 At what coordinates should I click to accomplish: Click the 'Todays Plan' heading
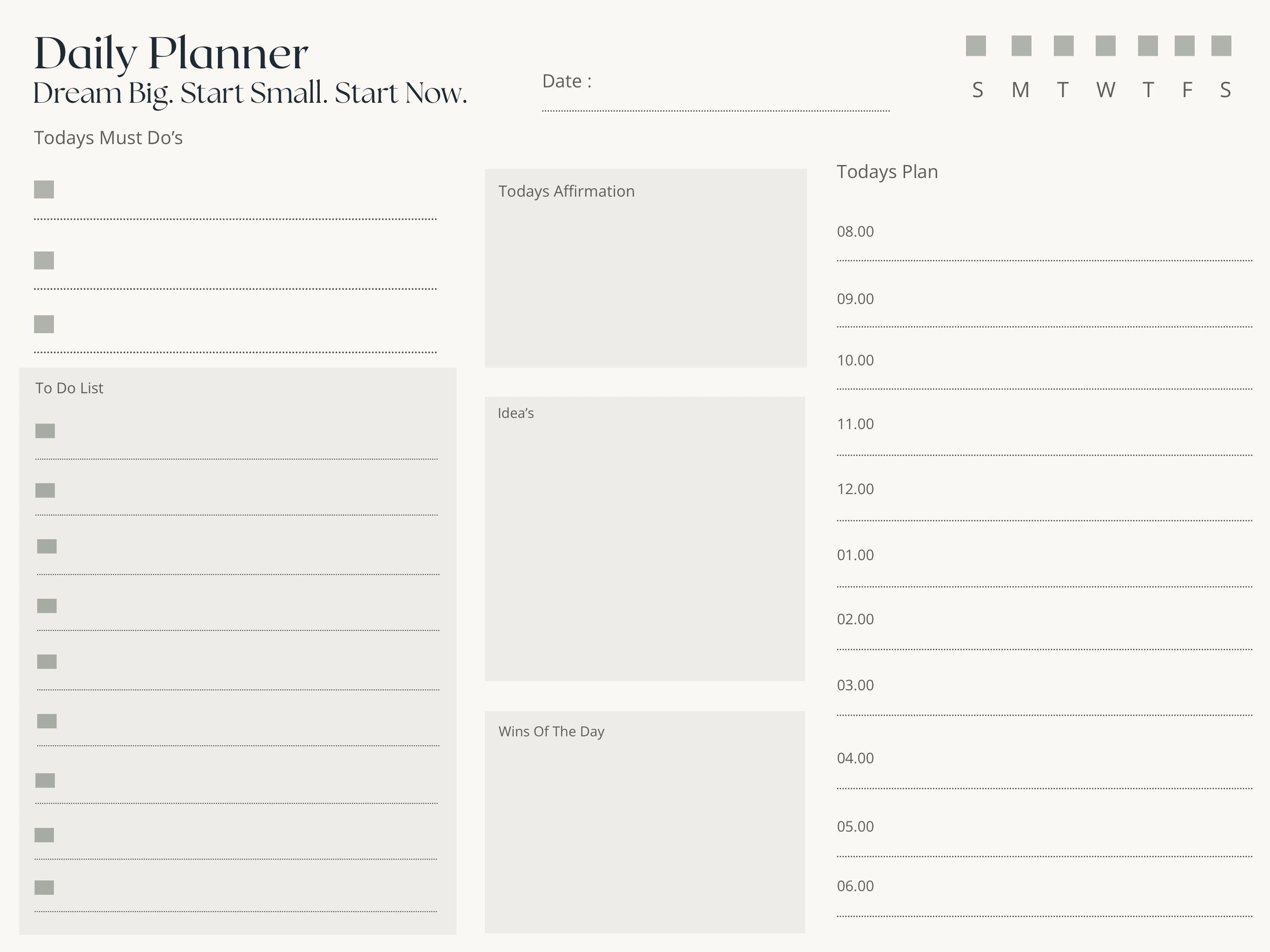click(x=887, y=172)
